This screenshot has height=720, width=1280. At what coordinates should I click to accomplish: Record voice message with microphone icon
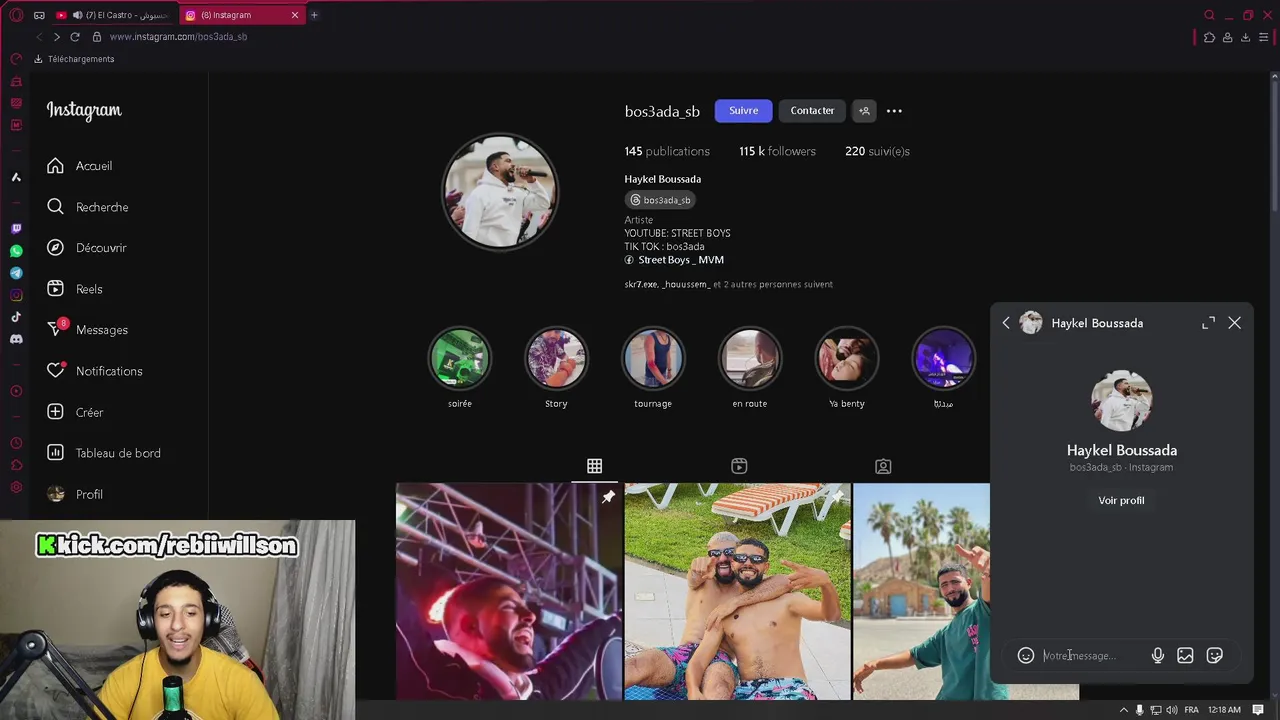[x=1157, y=656]
